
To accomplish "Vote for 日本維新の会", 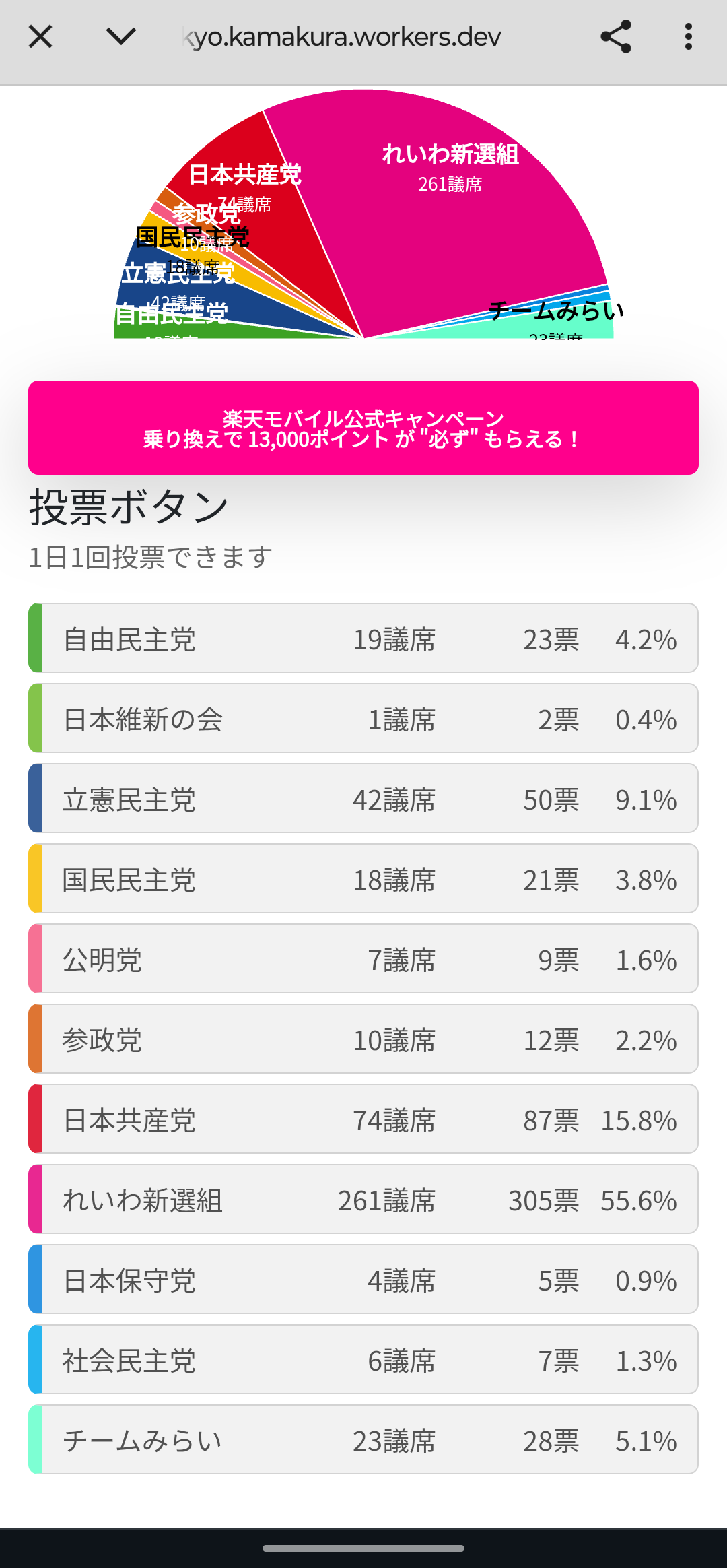I will [363, 718].
